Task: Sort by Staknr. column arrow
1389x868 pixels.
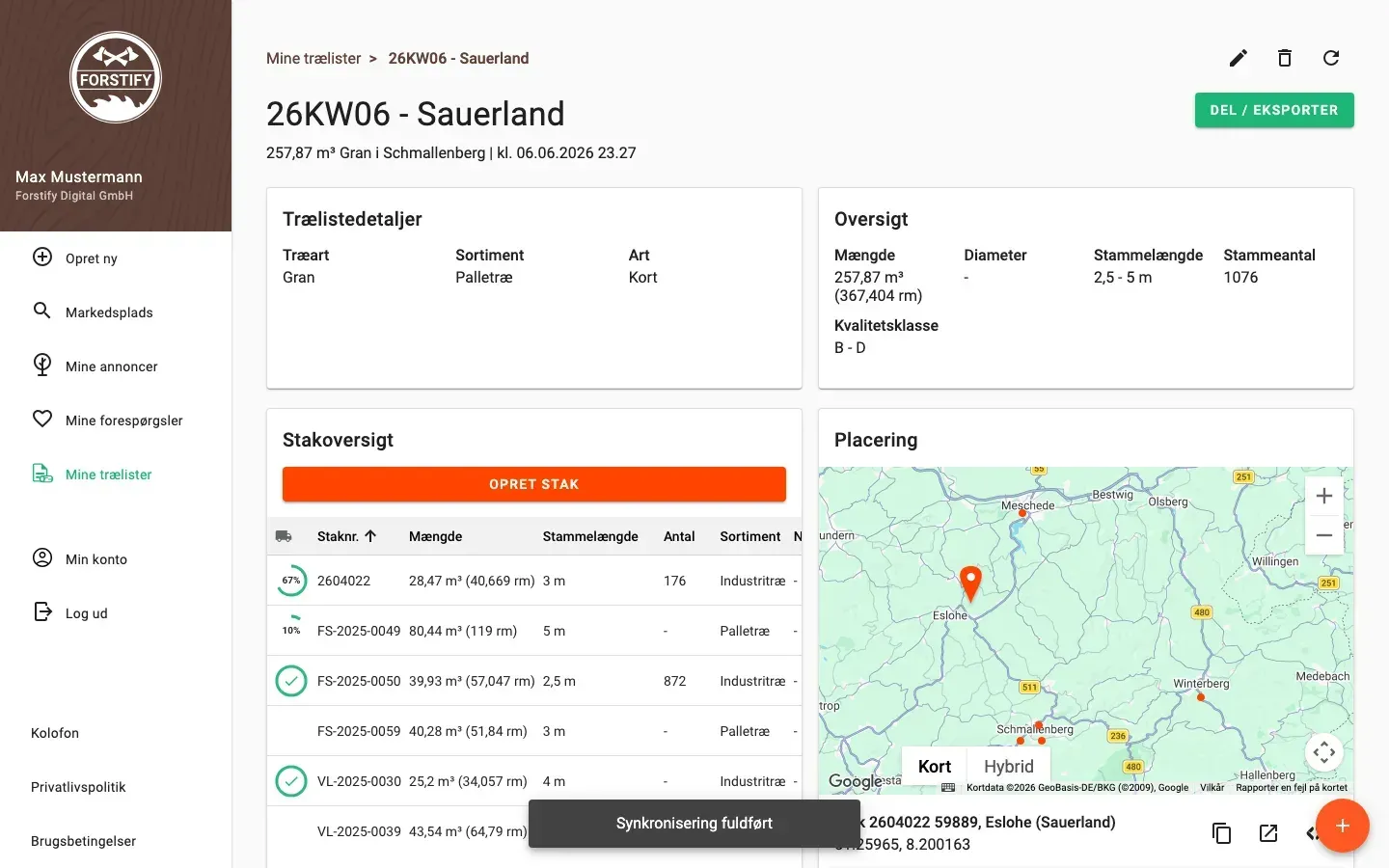Action: 370,536
